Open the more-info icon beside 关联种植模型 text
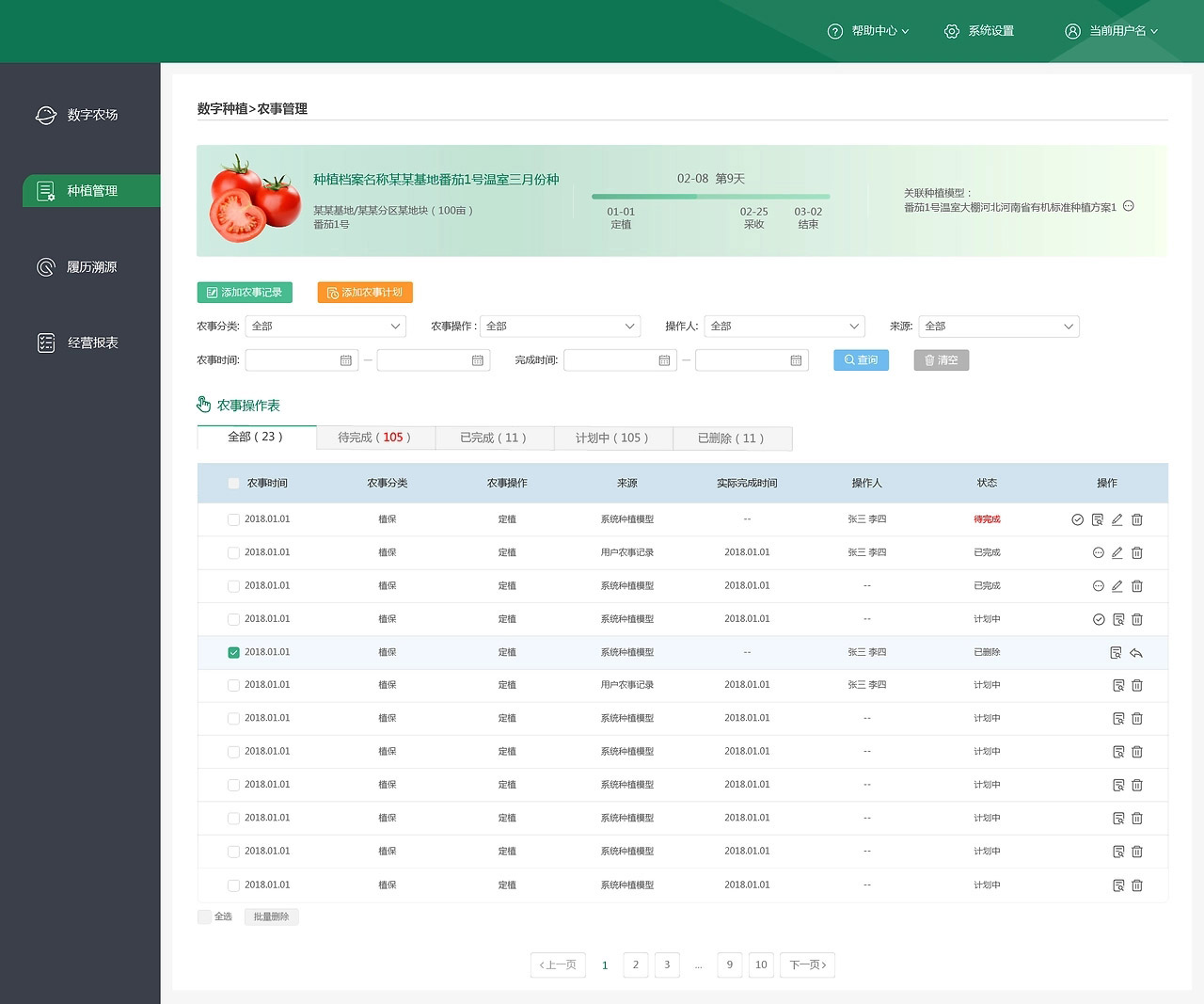The image size is (1204, 1004). coord(1129,206)
